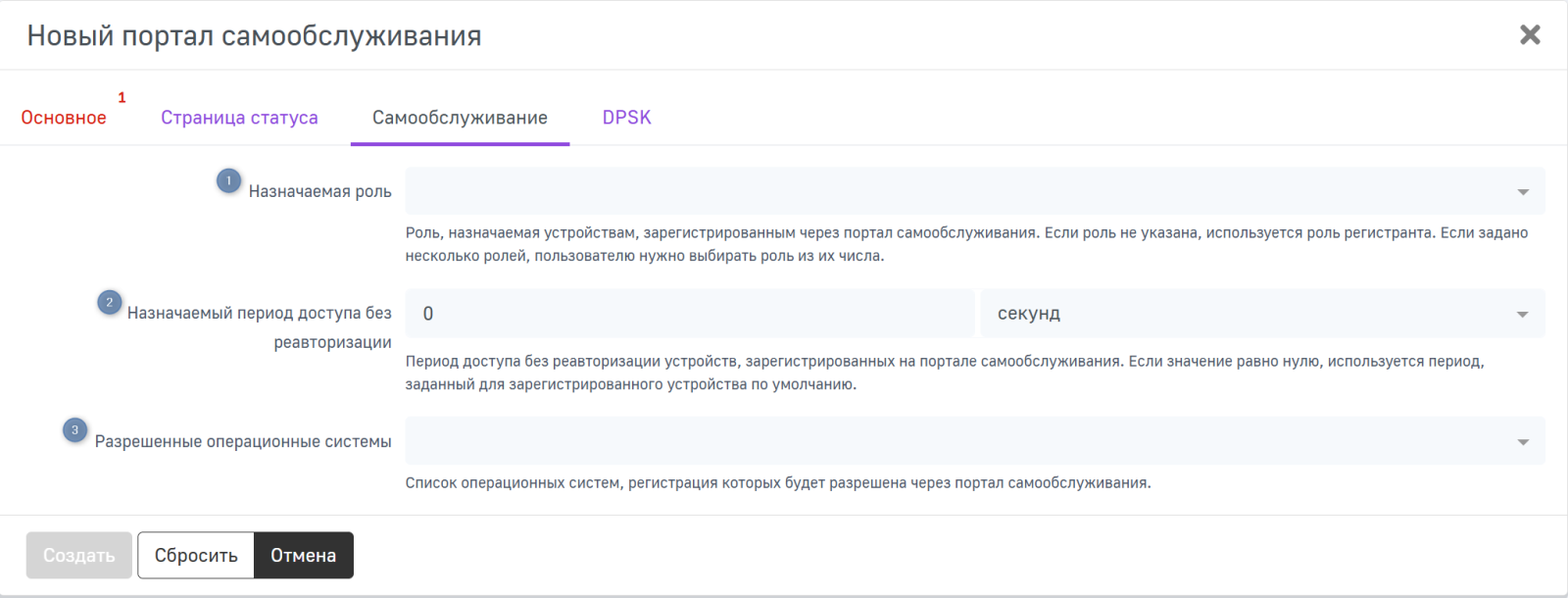Open the Страница статуса tab
This screenshot has width=1568, height=598.
click(x=239, y=118)
